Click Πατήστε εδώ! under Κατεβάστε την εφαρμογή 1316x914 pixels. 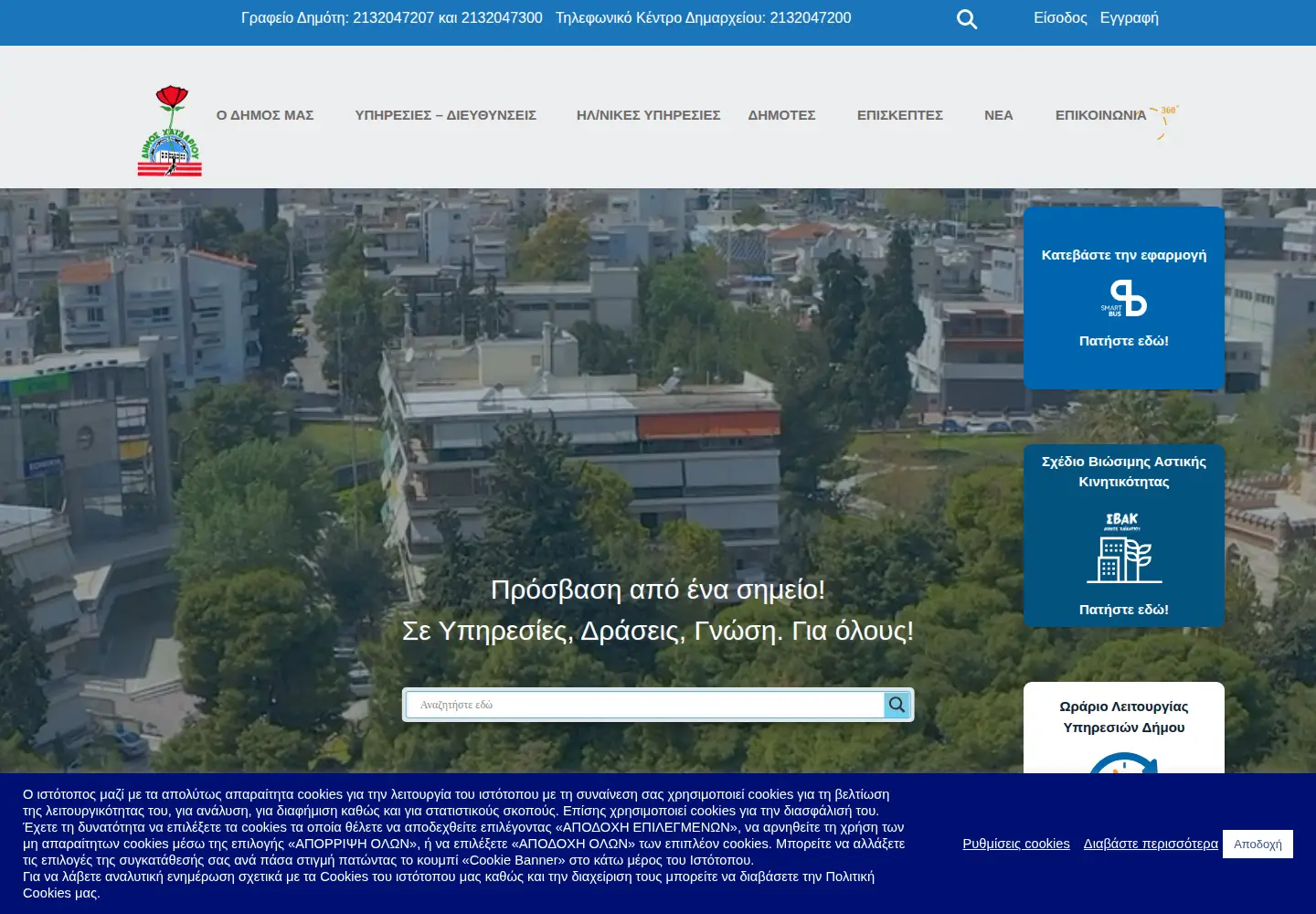coord(1124,341)
